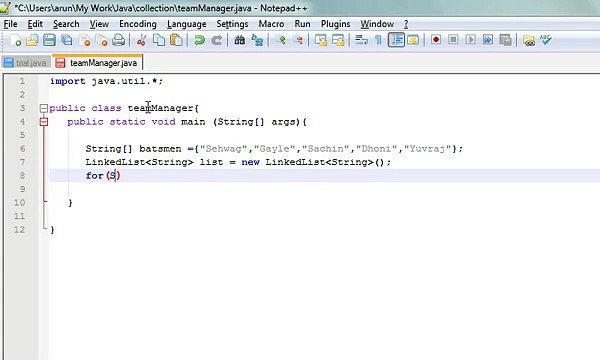This screenshot has height=360, width=600.
Task: Click the Save All icon
Action: tap(67, 40)
